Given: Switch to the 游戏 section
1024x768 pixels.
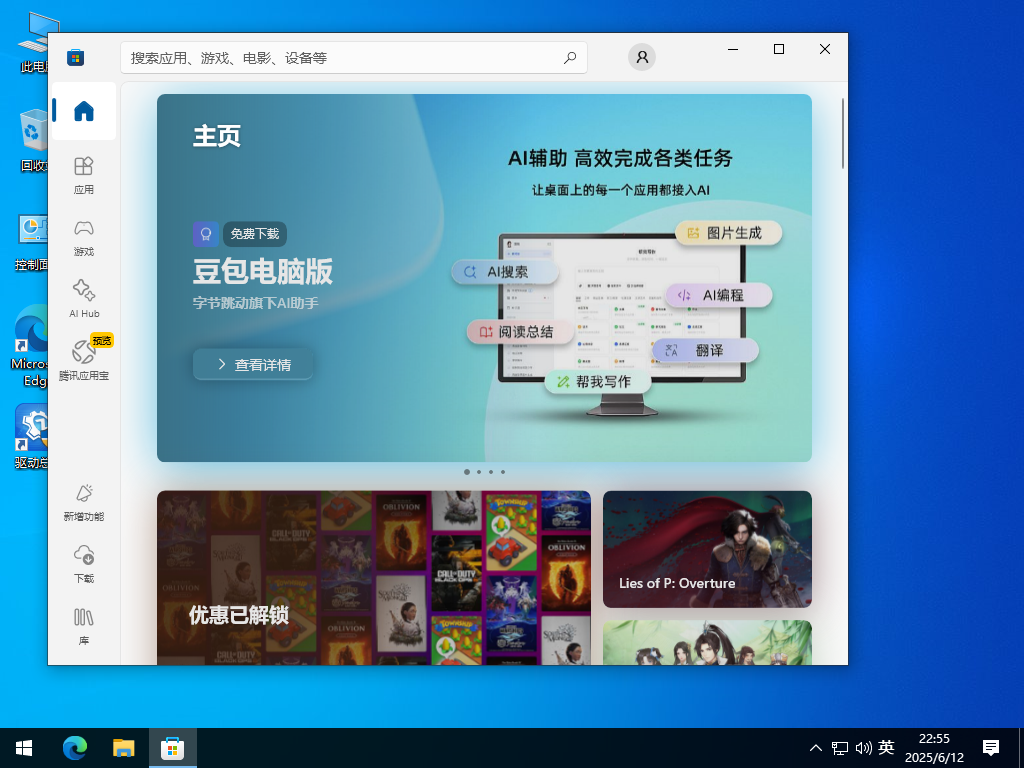Looking at the screenshot, I should (x=84, y=238).
